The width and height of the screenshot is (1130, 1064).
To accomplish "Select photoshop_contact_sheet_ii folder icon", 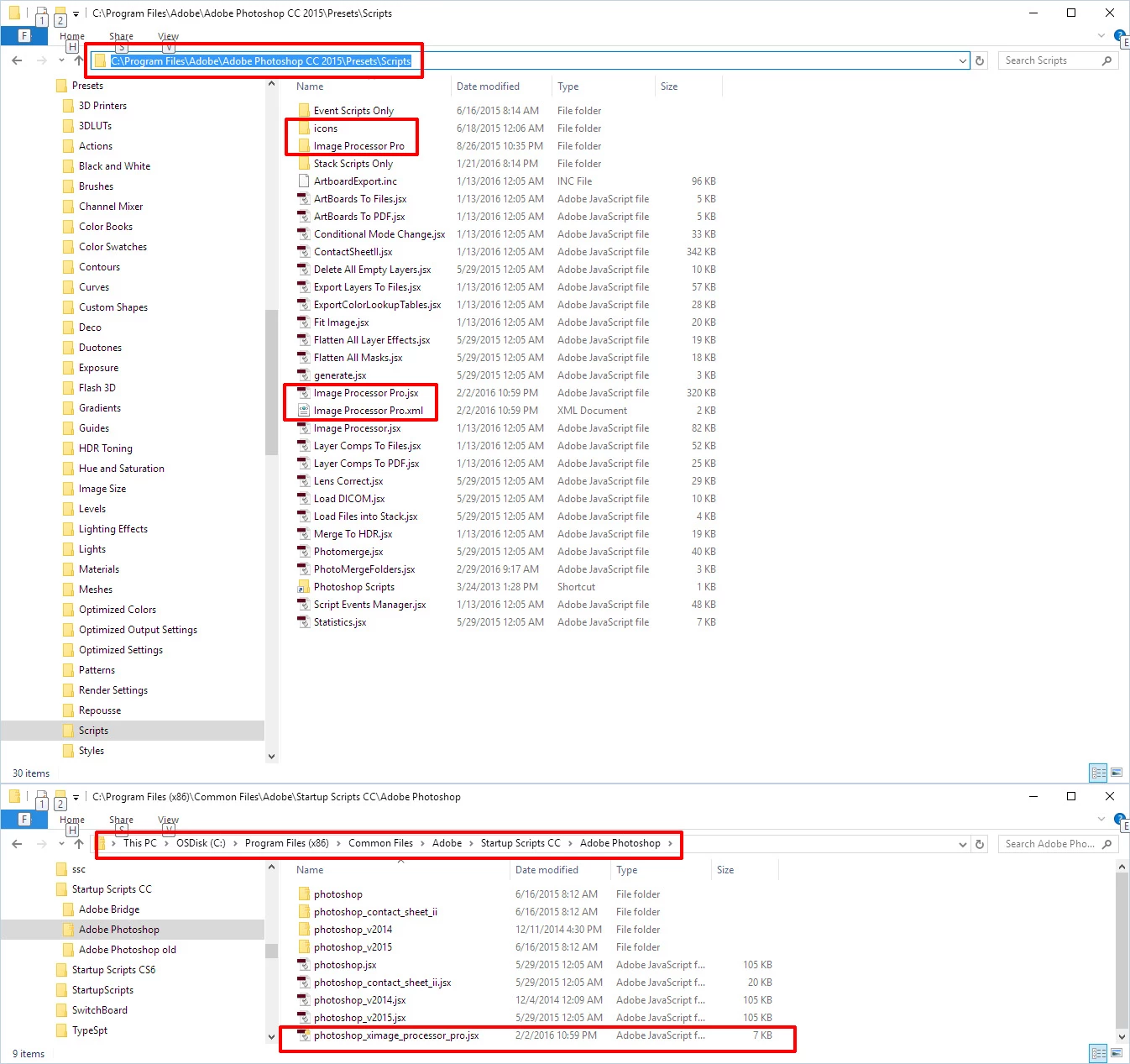I will click(304, 911).
